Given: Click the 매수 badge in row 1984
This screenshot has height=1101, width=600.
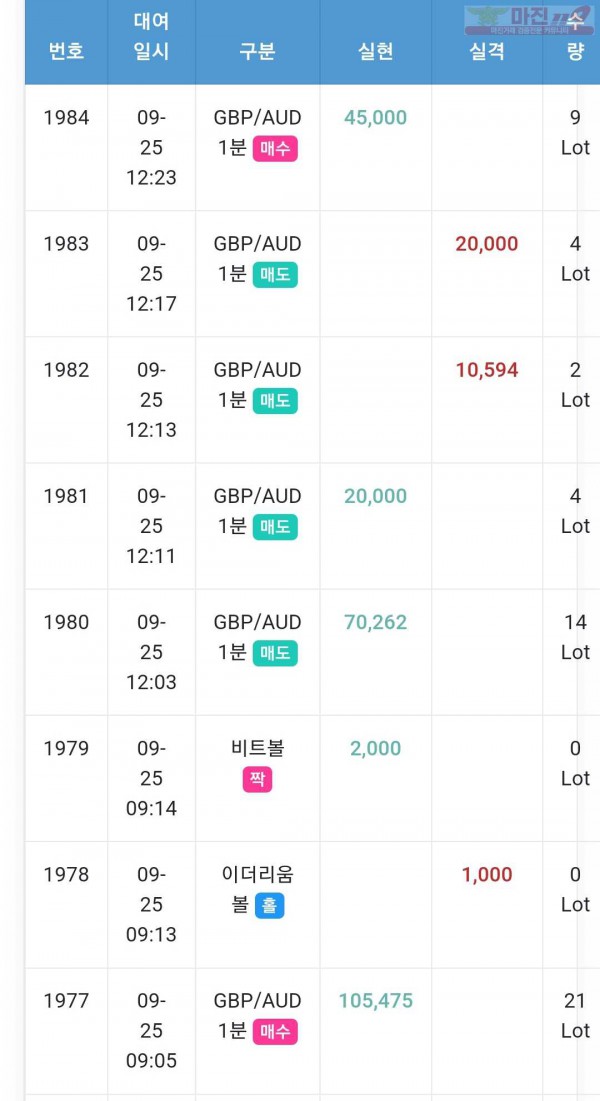Looking at the screenshot, I should tap(274, 148).
